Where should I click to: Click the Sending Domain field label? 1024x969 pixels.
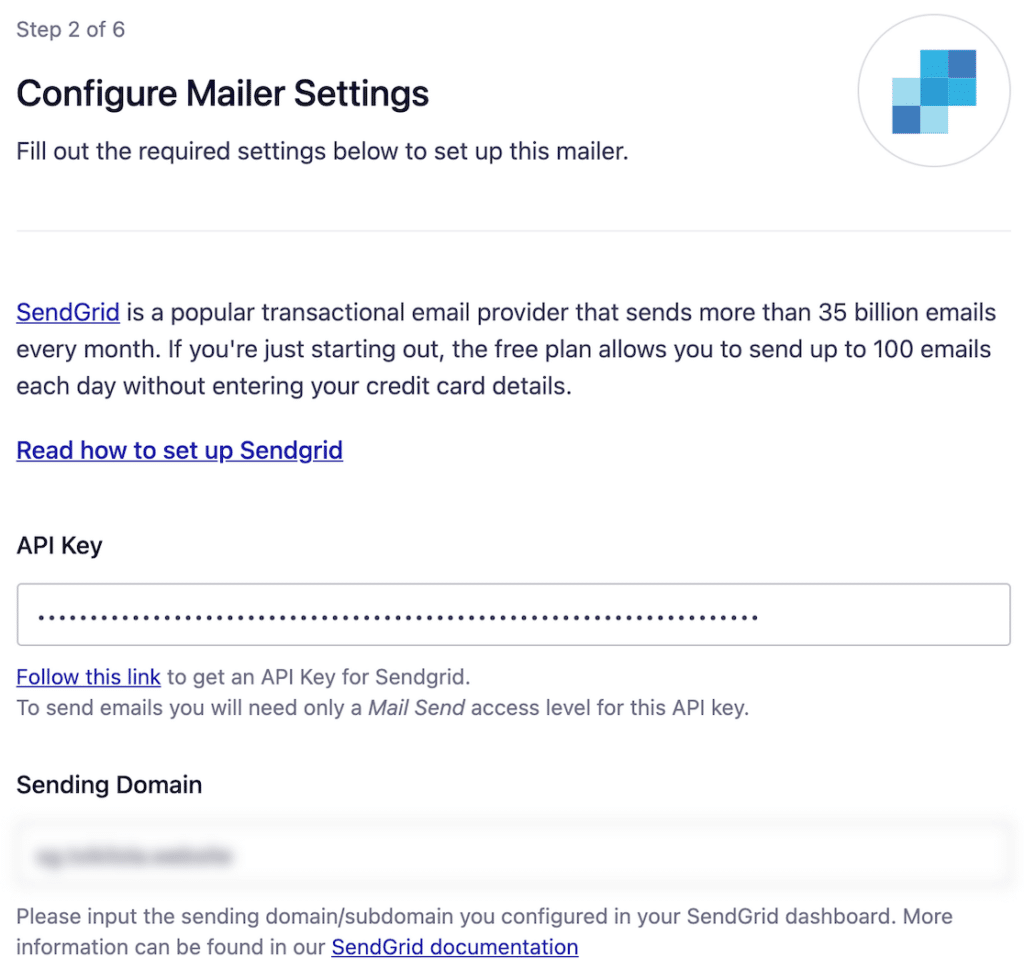pos(108,784)
